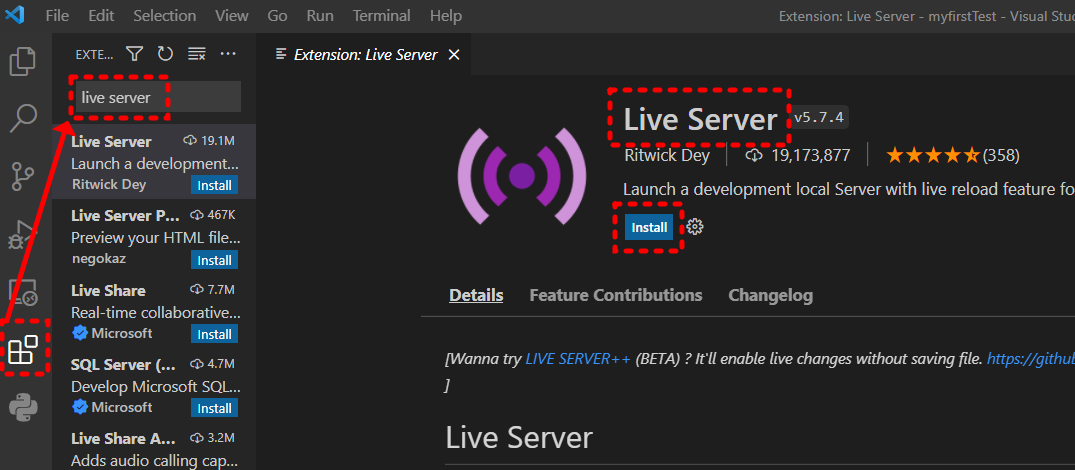Image resolution: width=1075 pixels, height=470 pixels.
Task: Install Live Server from the details page
Action: [x=649, y=227]
